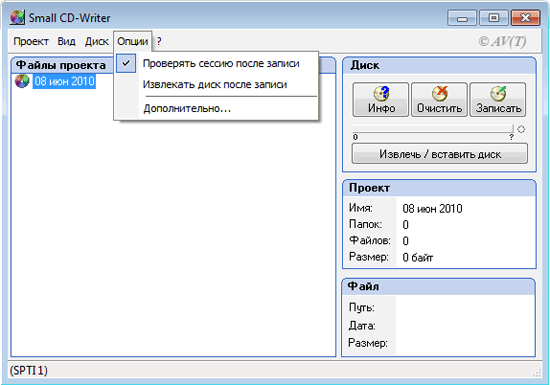Minimize the Small CD-Writer window

pos(462,18)
